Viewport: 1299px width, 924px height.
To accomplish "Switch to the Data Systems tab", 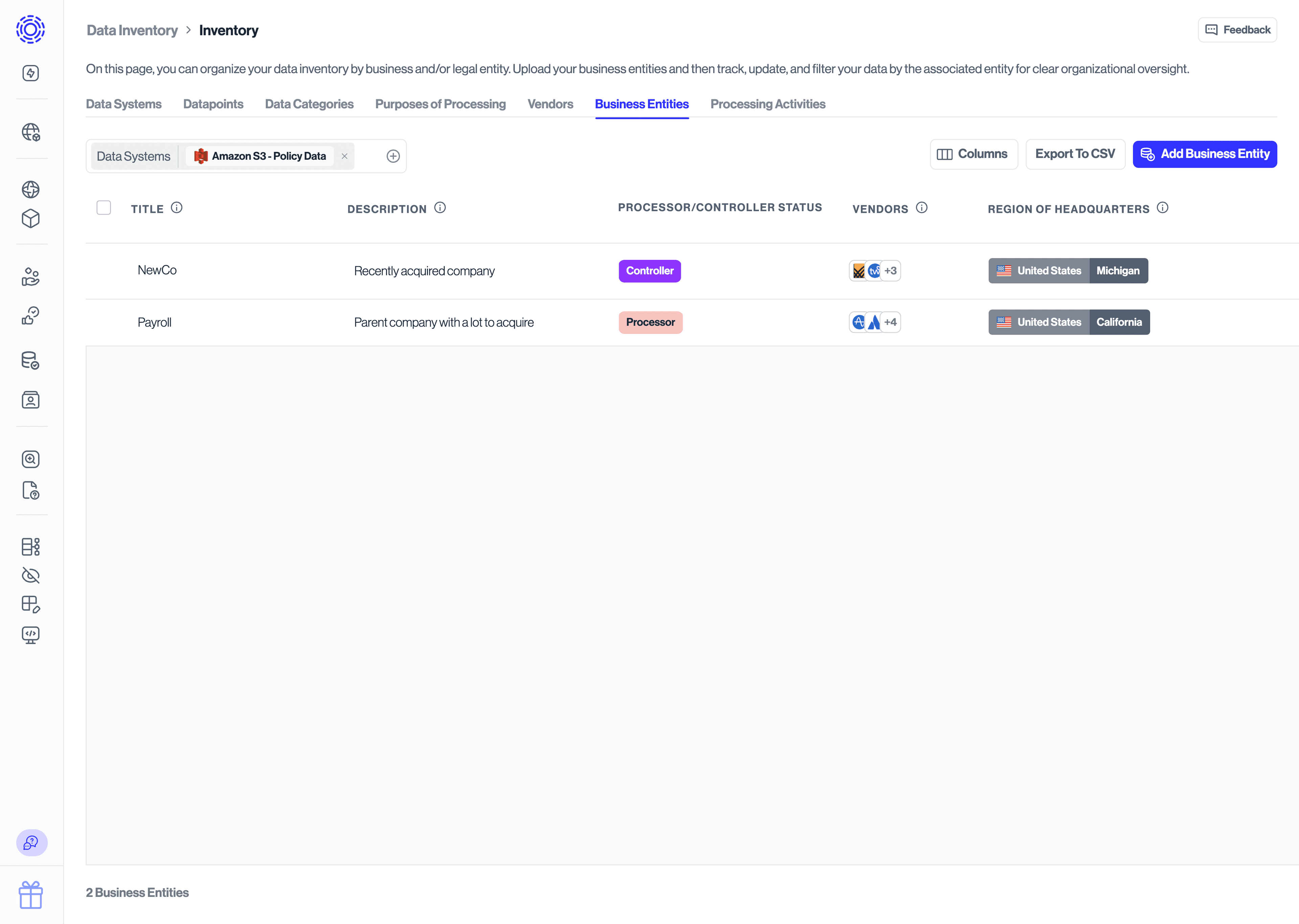I will click(123, 104).
